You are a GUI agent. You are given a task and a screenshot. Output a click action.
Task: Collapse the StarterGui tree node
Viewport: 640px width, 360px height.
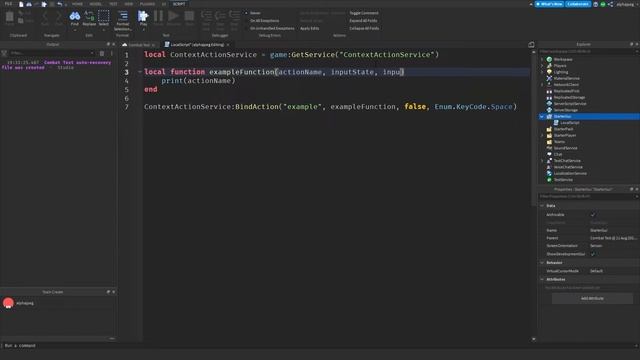[542, 116]
